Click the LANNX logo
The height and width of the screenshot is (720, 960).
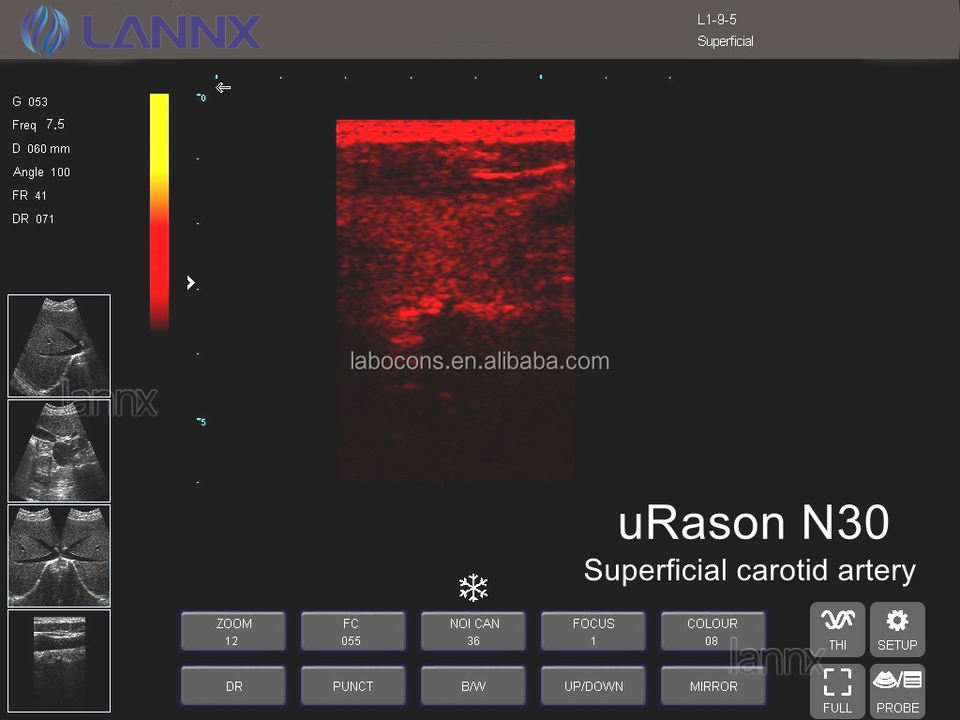pos(141,30)
